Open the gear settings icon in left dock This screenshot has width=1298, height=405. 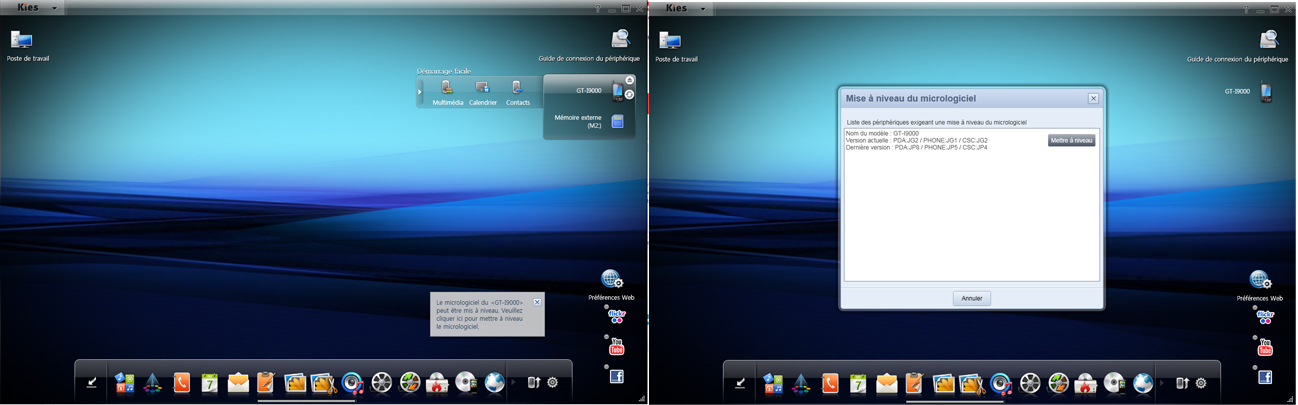(x=553, y=382)
